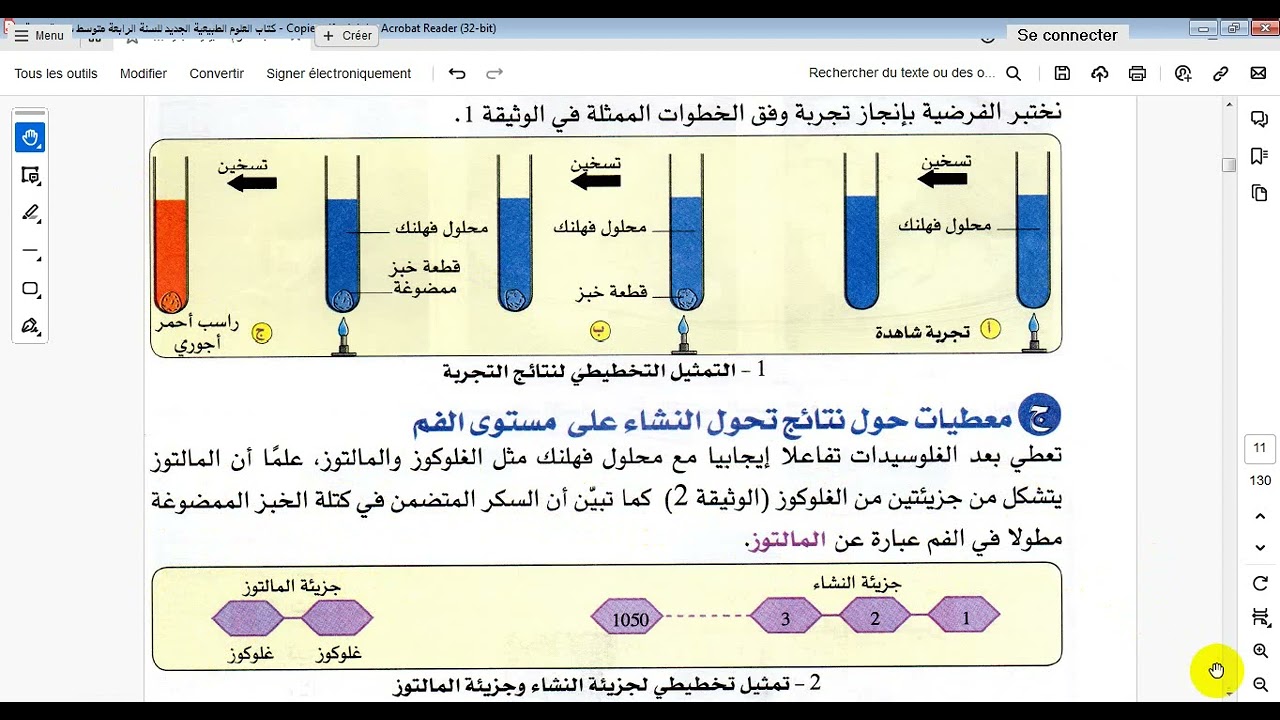
Task: Click the undo arrow icon
Action: [x=457, y=74]
